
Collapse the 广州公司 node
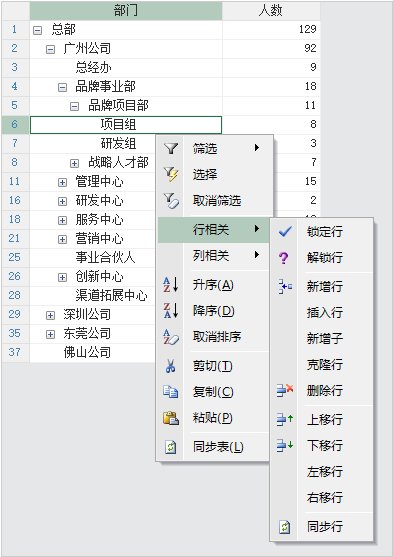click(50, 49)
